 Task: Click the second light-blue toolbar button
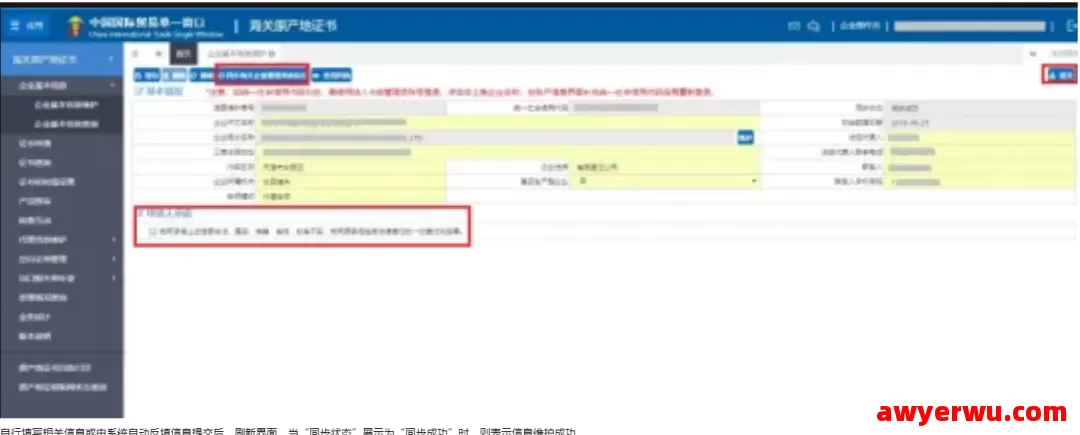(174, 74)
